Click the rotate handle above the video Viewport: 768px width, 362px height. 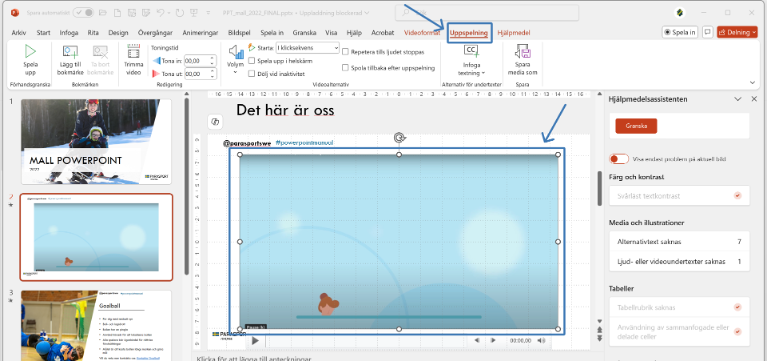(x=399, y=138)
